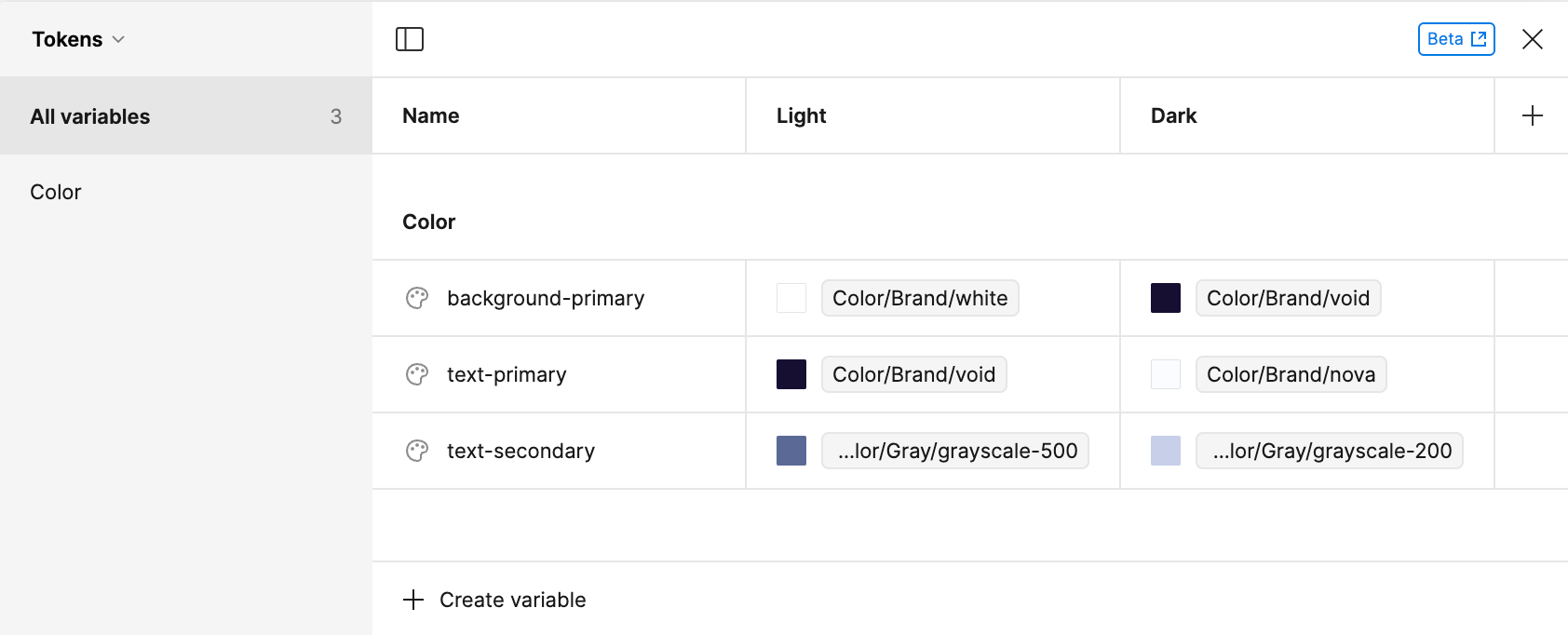Open the Beta external link
The width and height of the screenshot is (1568, 635).
point(1455,39)
